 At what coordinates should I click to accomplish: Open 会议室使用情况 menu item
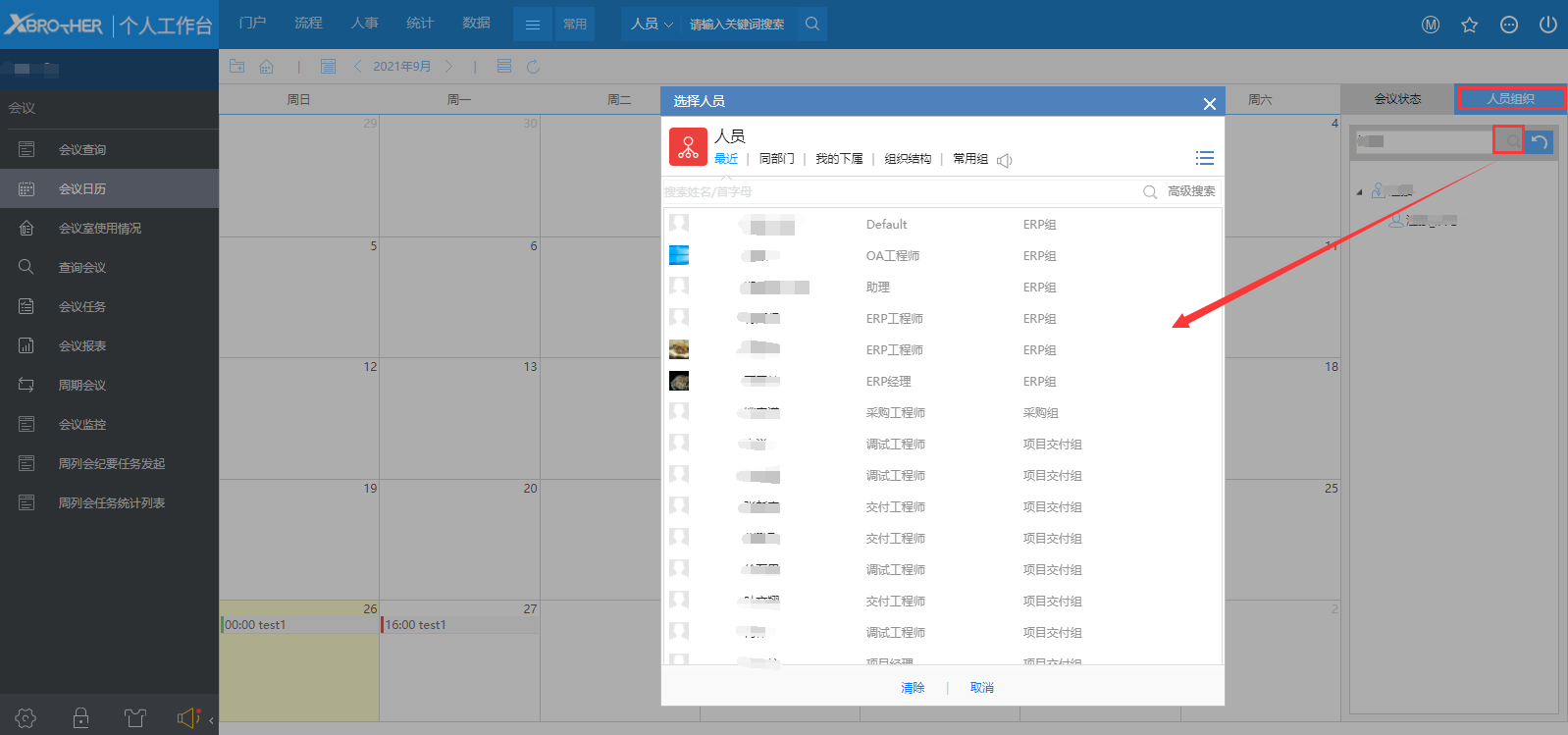pos(99,229)
